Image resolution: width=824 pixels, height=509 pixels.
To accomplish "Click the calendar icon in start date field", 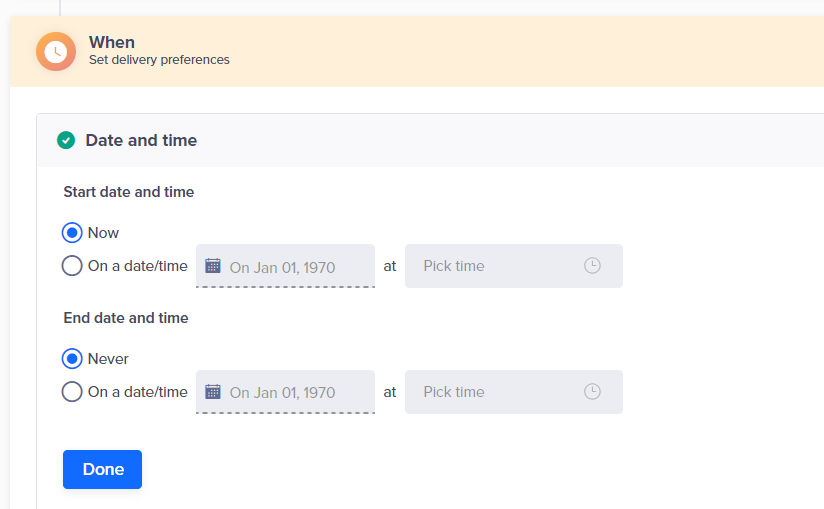I will pos(213,266).
